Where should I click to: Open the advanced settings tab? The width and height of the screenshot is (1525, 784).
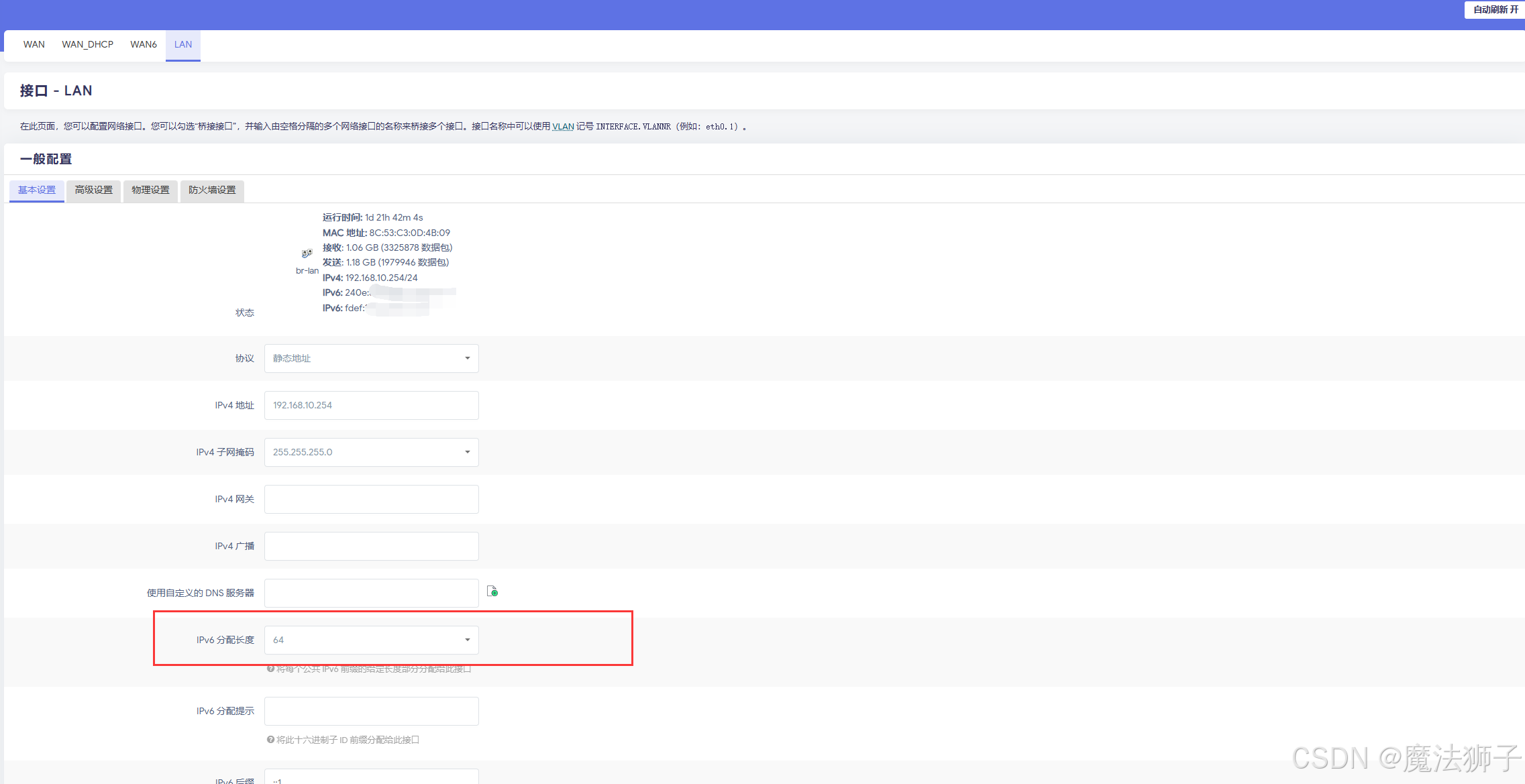point(94,190)
